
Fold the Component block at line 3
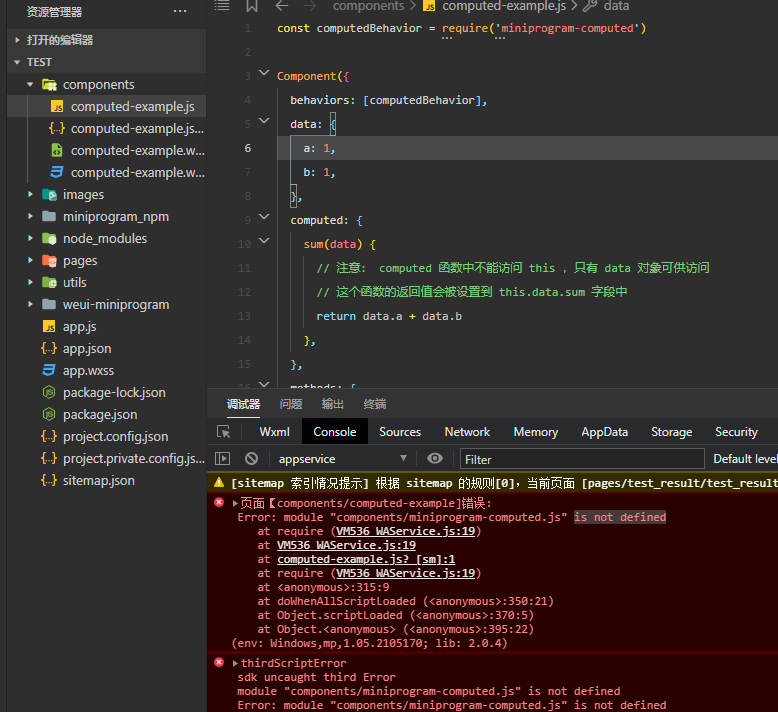pyautogui.click(x=264, y=73)
